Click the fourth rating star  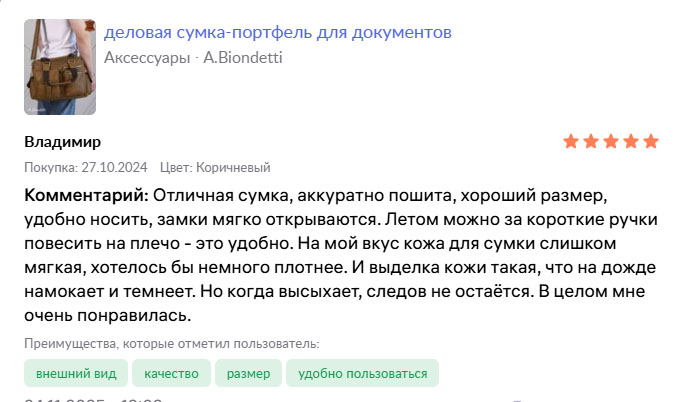tap(631, 141)
